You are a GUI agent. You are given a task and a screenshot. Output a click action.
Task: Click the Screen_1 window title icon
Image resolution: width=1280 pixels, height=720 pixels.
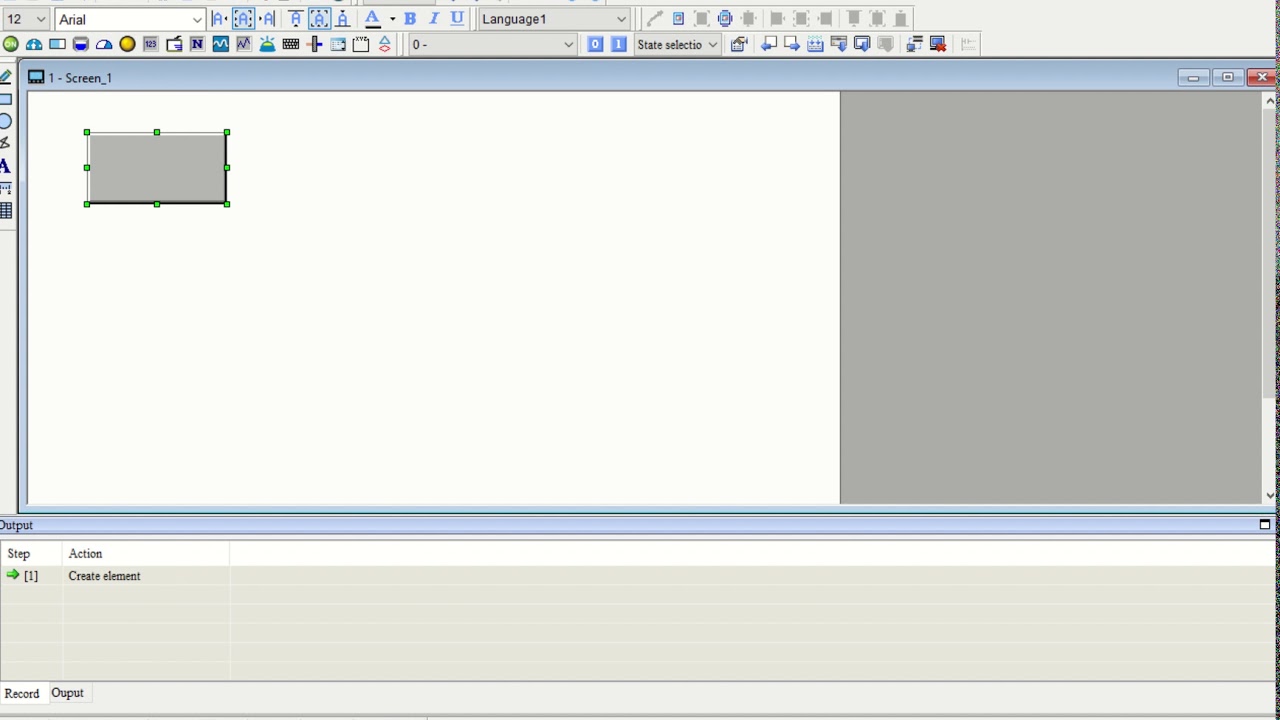[36, 77]
